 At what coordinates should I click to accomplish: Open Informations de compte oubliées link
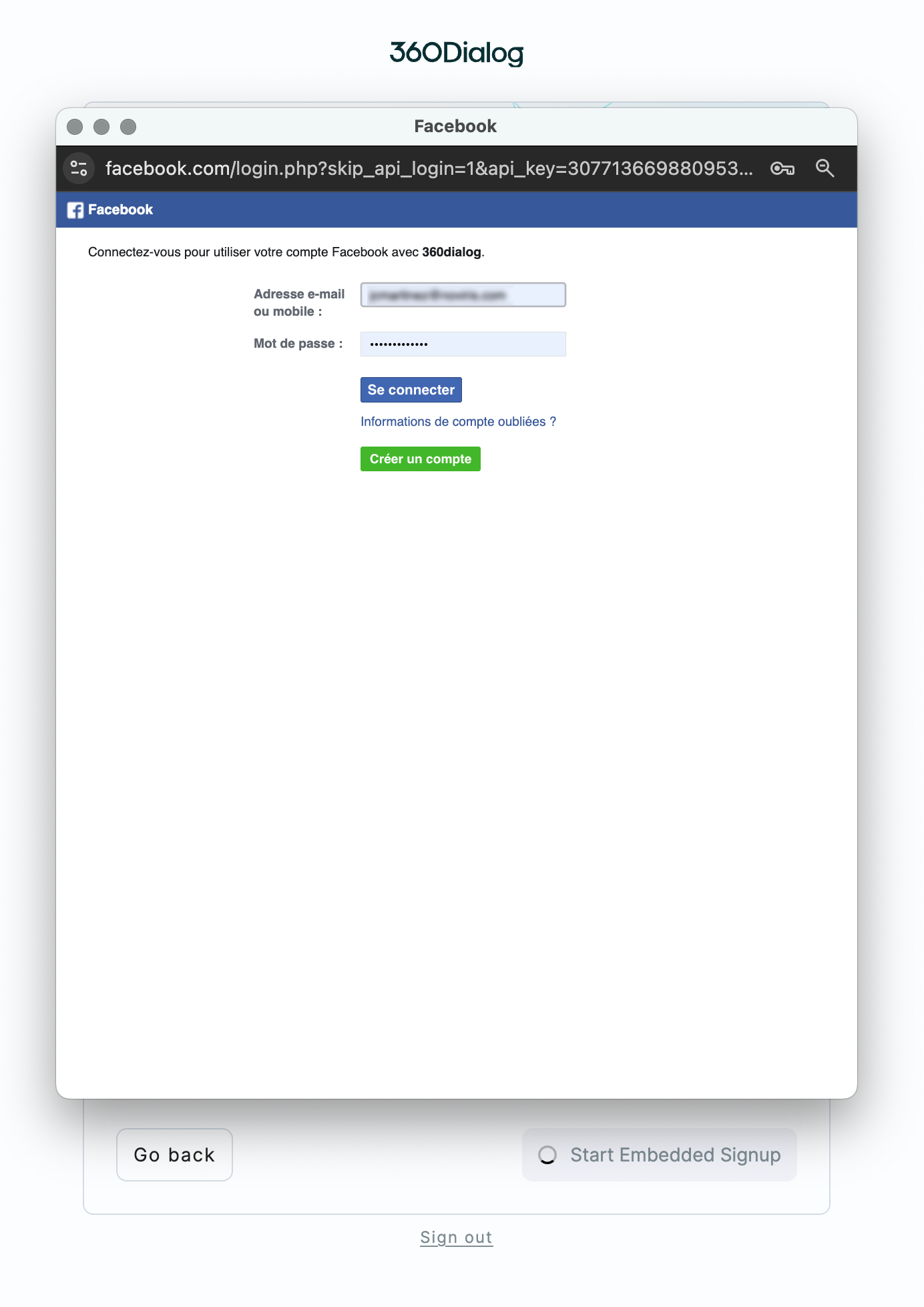pyautogui.click(x=458, y=422)
